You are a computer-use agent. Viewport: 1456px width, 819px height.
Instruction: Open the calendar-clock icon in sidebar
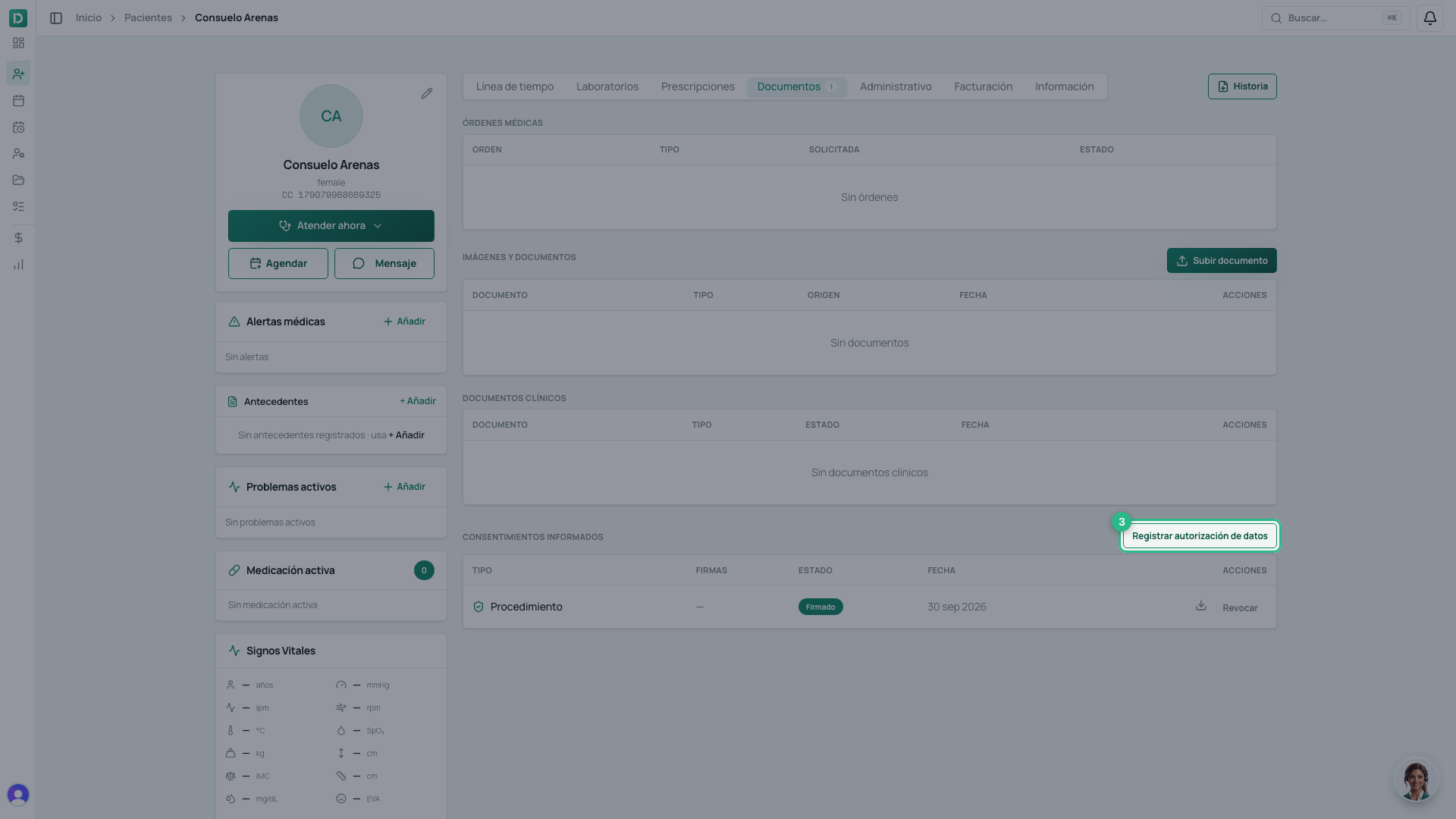(x=18, y=127)
